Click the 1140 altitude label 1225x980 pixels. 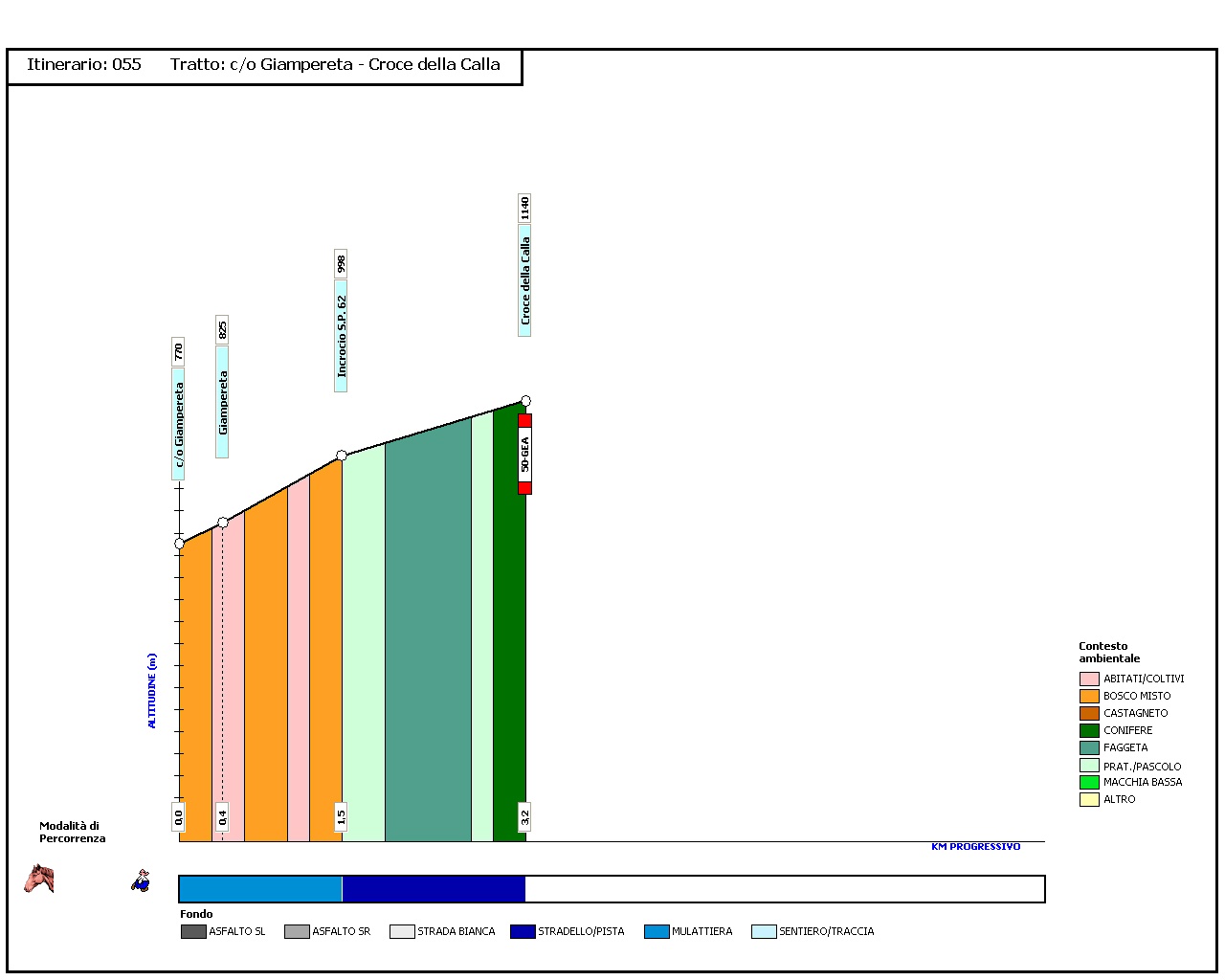coord(524,208)
